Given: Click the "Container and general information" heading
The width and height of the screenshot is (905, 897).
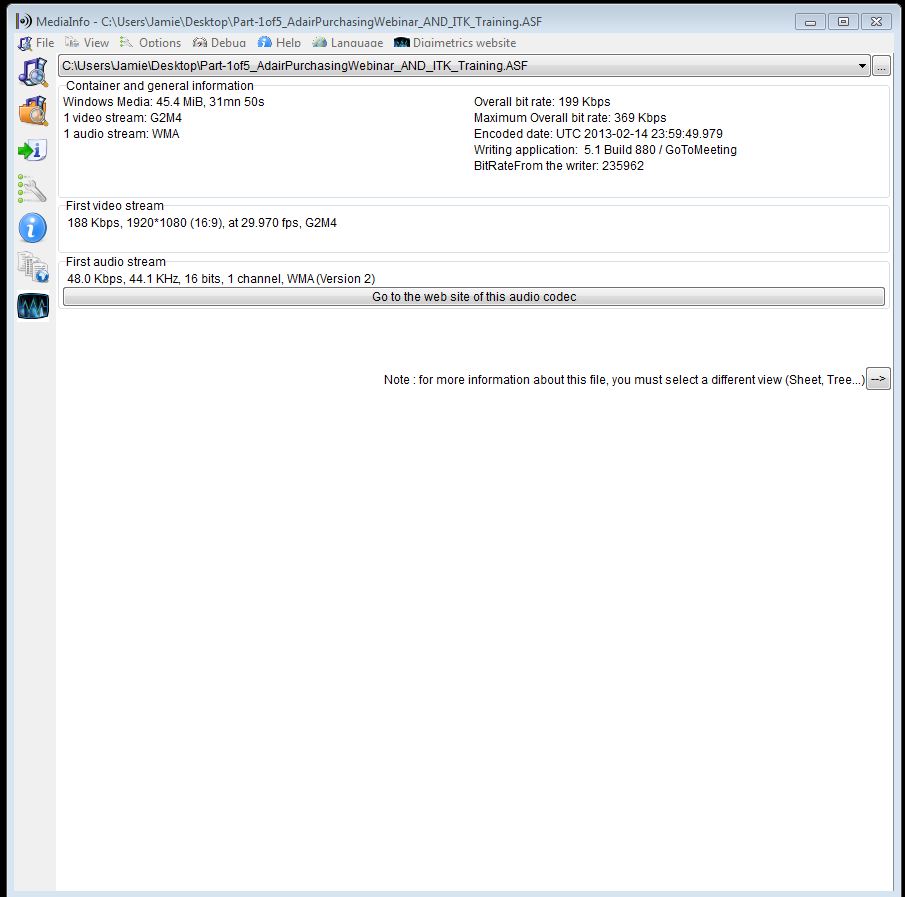Looking at the screenshot, I should pos(159,86).
